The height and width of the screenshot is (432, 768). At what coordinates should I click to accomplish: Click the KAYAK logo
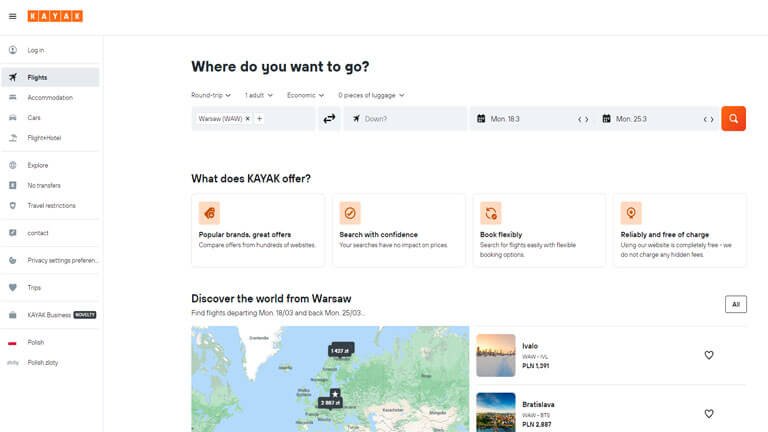[56, 16]
